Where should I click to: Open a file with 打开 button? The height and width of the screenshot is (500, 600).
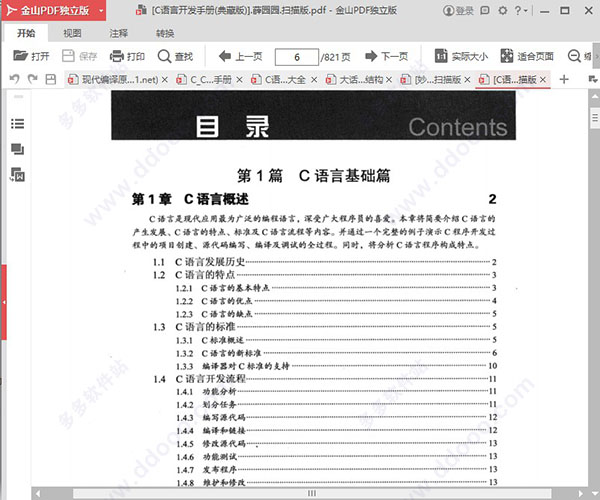coord(31,57)
